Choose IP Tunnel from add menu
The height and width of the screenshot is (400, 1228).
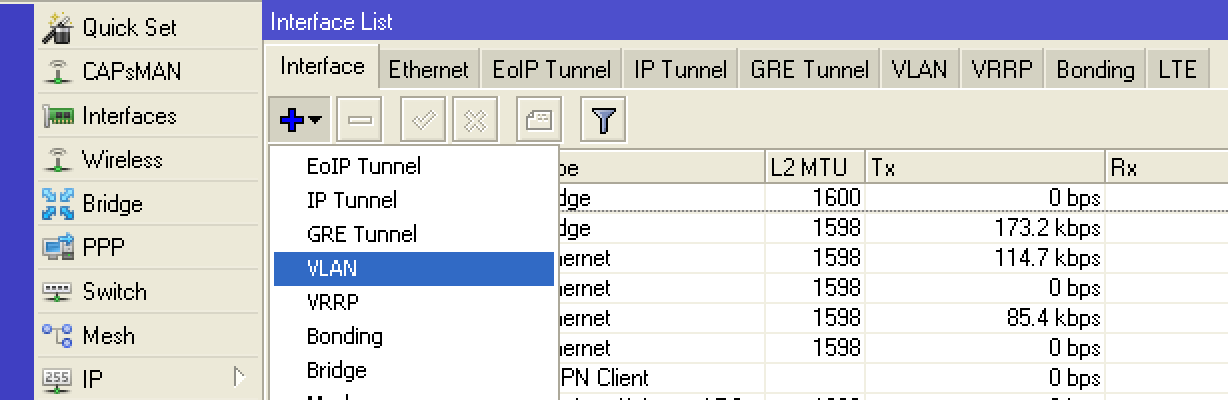414,200
